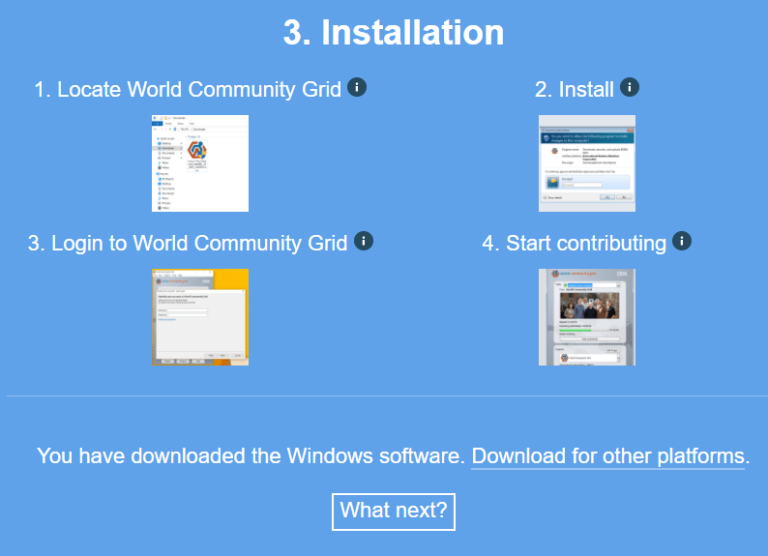Click World Community Grid installer icon in first screenshot
Image resolution: width=768 pixels, height=556 pixels.
click(198, 151)
